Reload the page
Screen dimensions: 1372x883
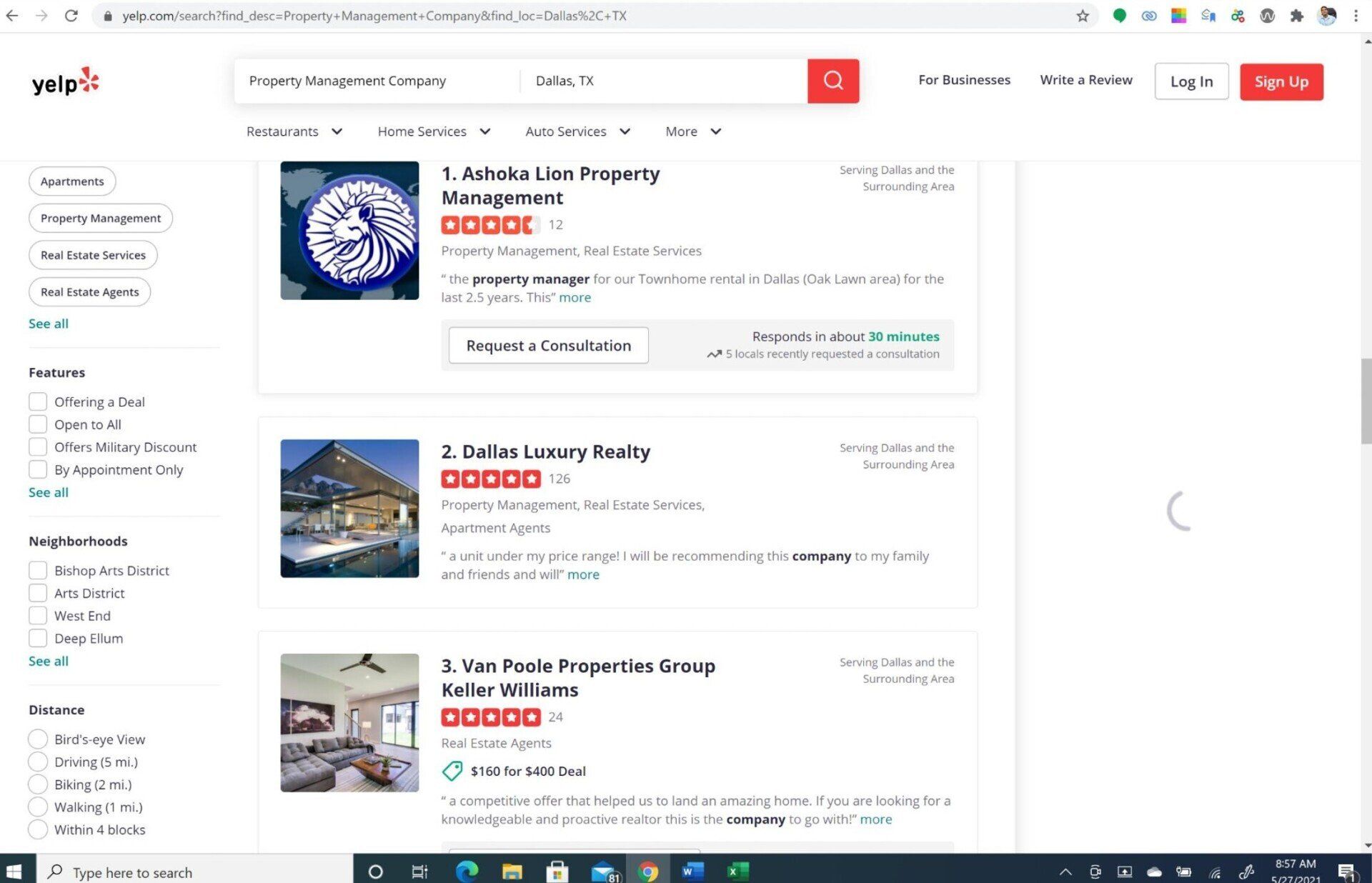[x=71, y=16]
